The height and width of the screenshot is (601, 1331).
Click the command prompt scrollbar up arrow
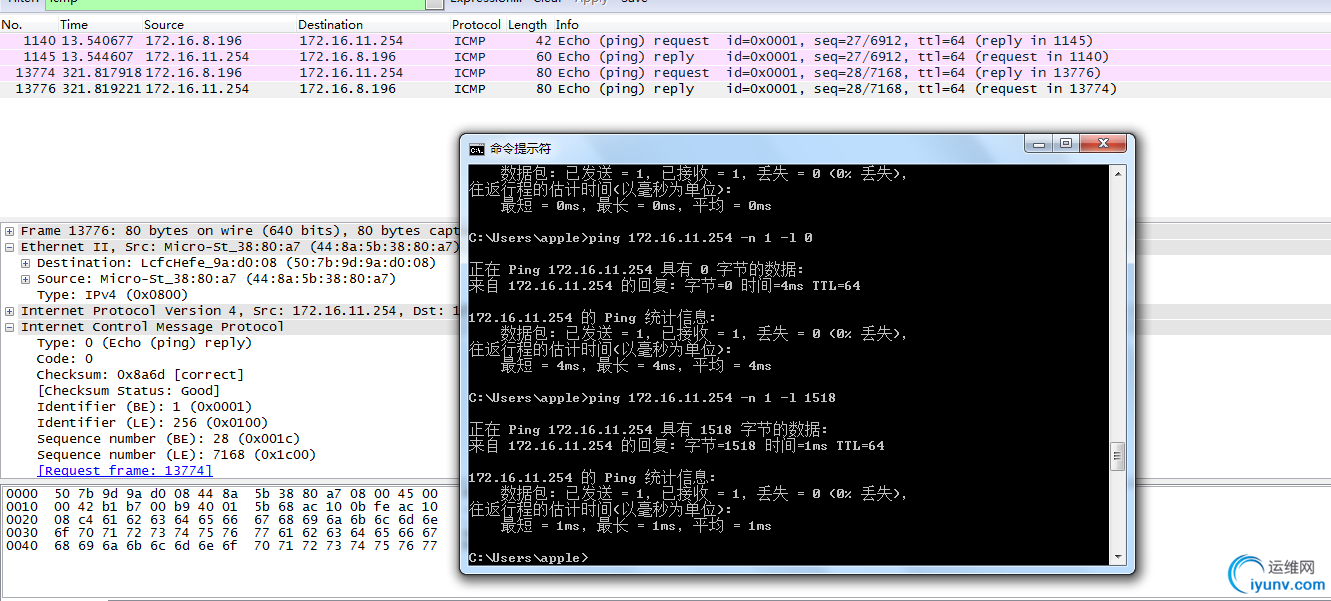(x=1118, y=174)
